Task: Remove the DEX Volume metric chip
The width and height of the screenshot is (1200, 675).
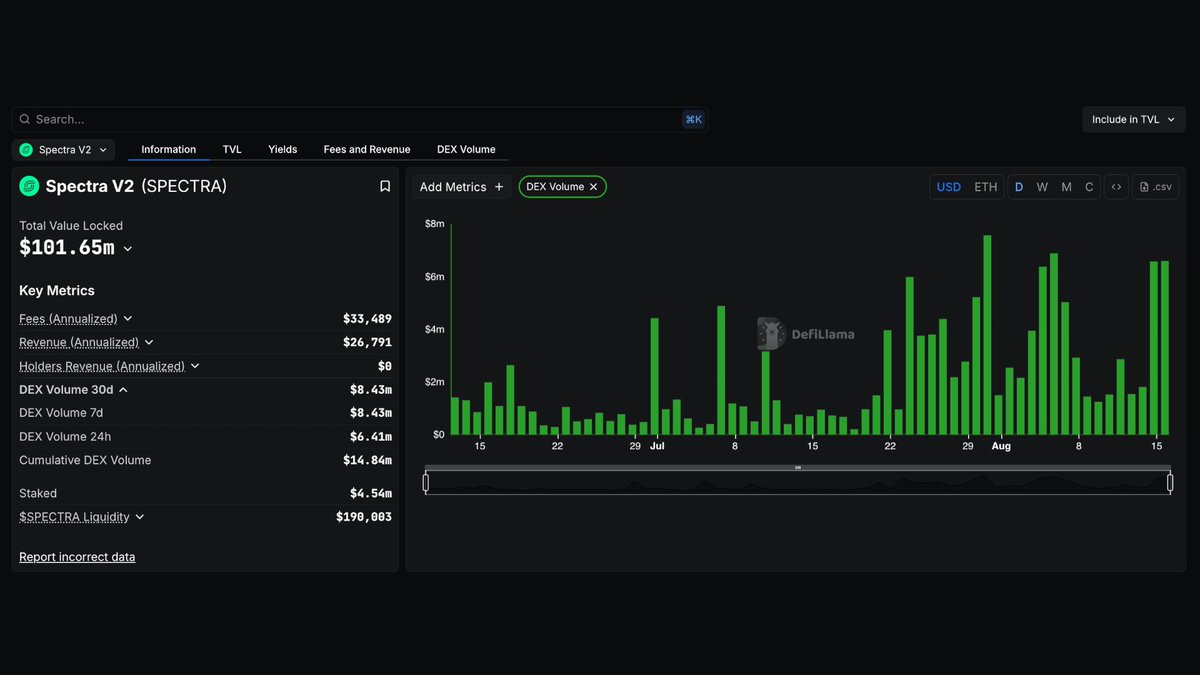Action: click(x=593, y=187)
